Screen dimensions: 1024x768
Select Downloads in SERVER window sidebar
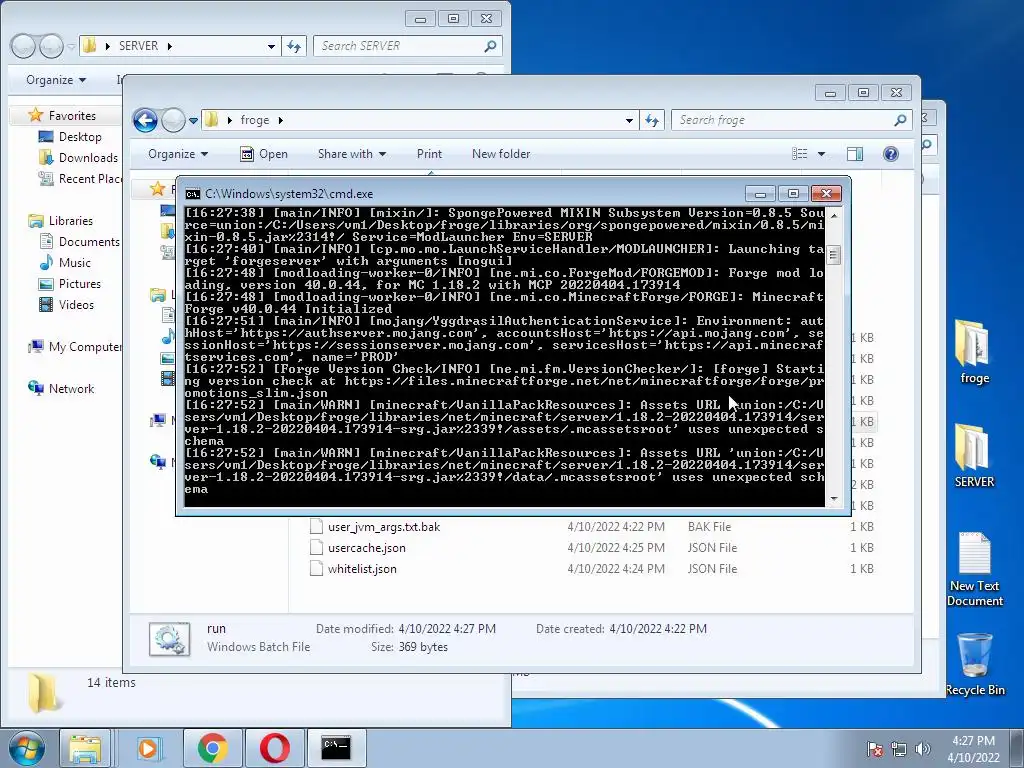(88, 157)
